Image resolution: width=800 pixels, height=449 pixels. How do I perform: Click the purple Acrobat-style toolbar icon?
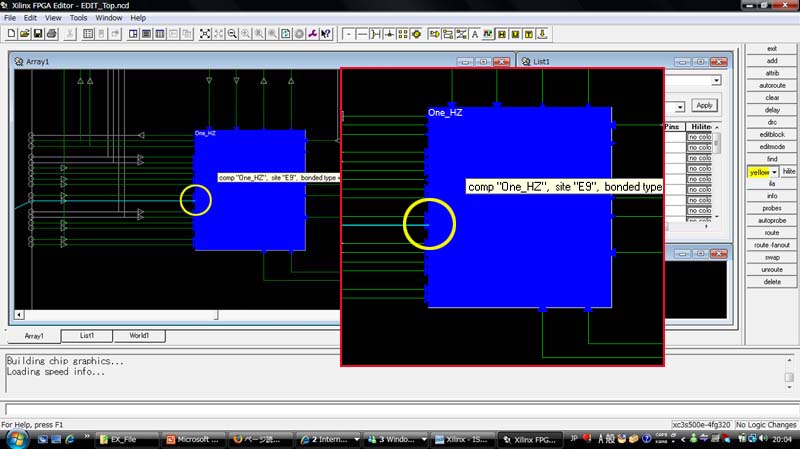(312, 34)
